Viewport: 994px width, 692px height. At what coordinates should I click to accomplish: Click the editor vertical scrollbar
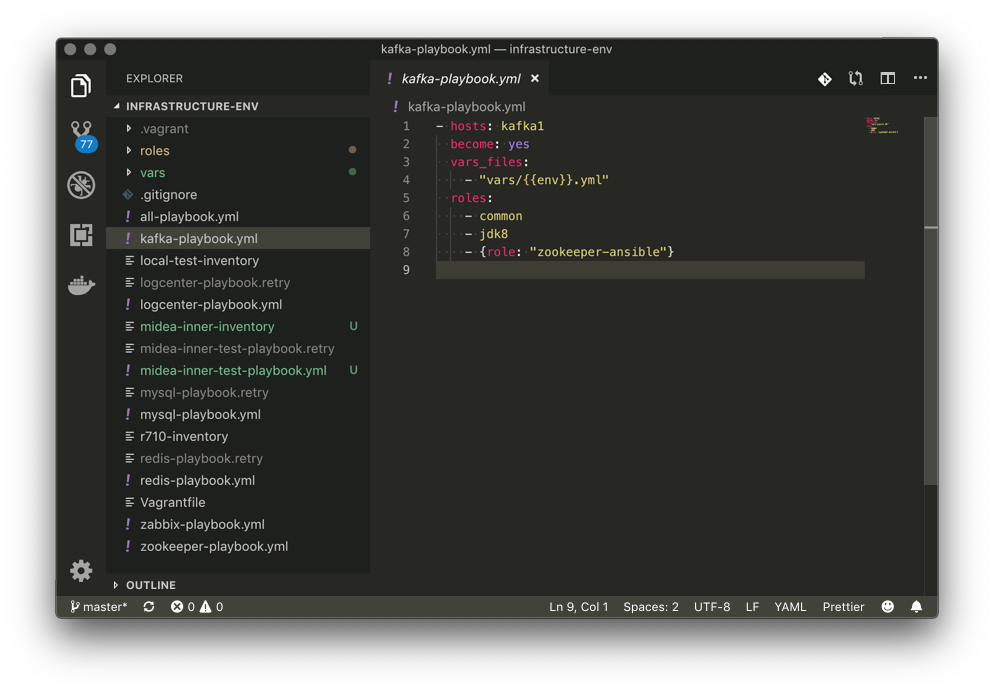coord(931,300)
